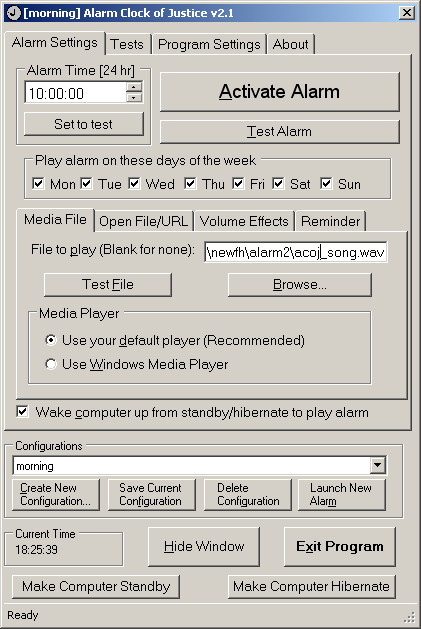421x629 pixels.
Task: Click the Set to test button
Action: [x=83, y=124]
